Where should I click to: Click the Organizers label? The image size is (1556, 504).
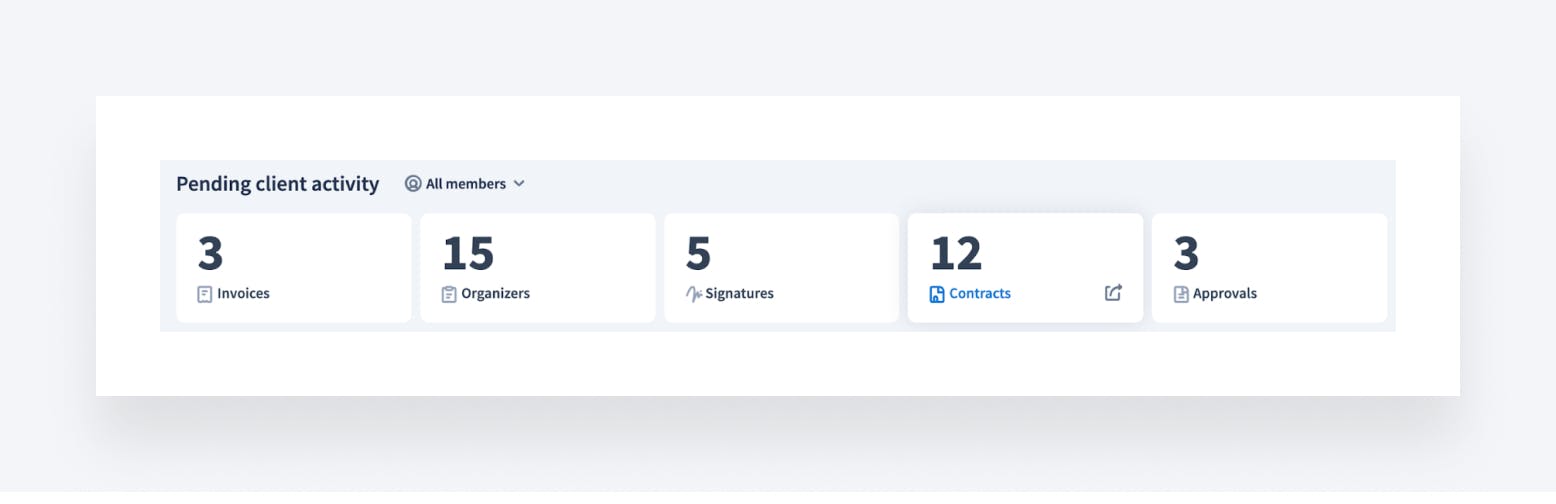[495, 294]
